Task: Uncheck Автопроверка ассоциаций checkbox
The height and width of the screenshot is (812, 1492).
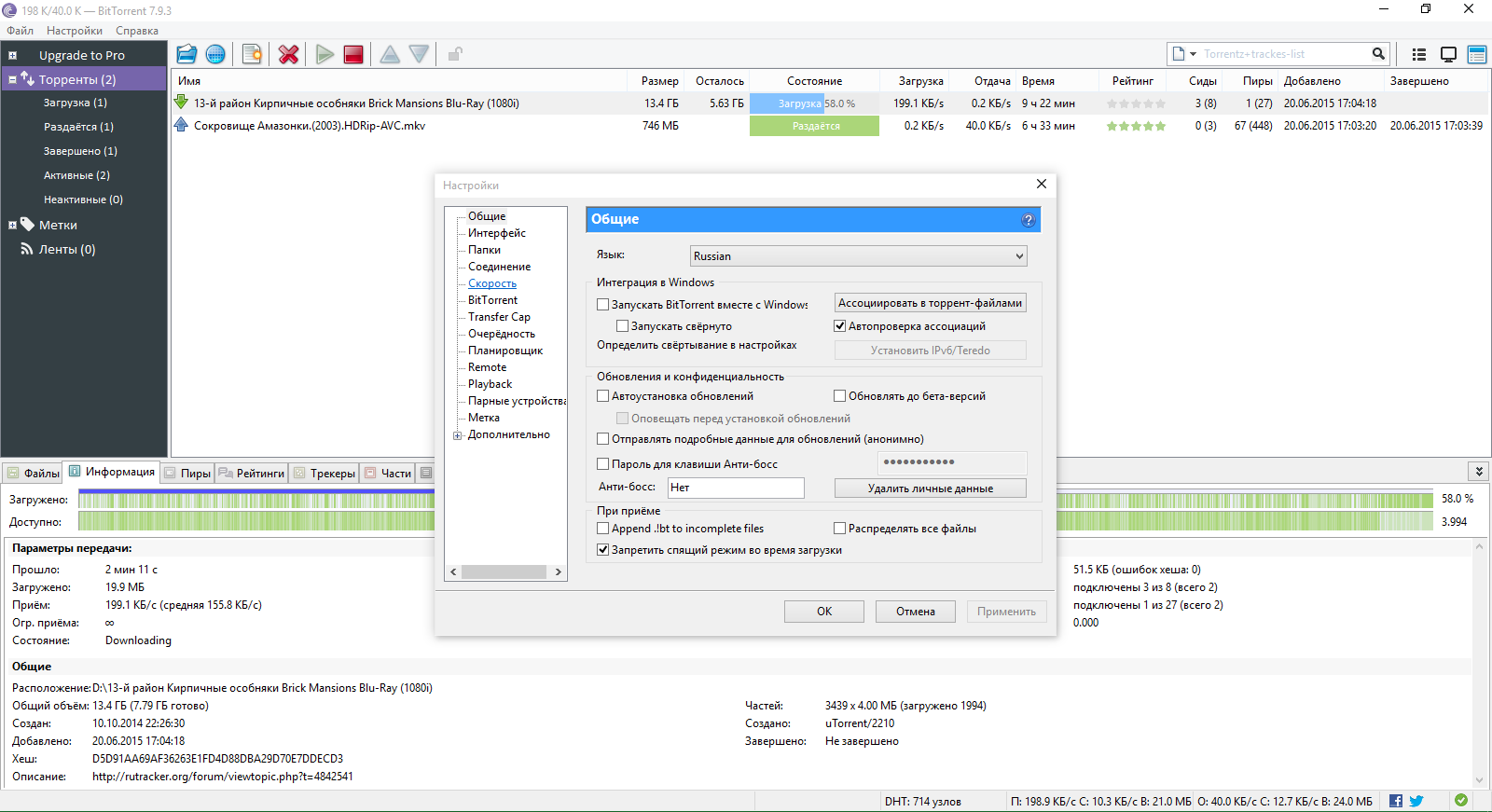Action: point(839,326)
